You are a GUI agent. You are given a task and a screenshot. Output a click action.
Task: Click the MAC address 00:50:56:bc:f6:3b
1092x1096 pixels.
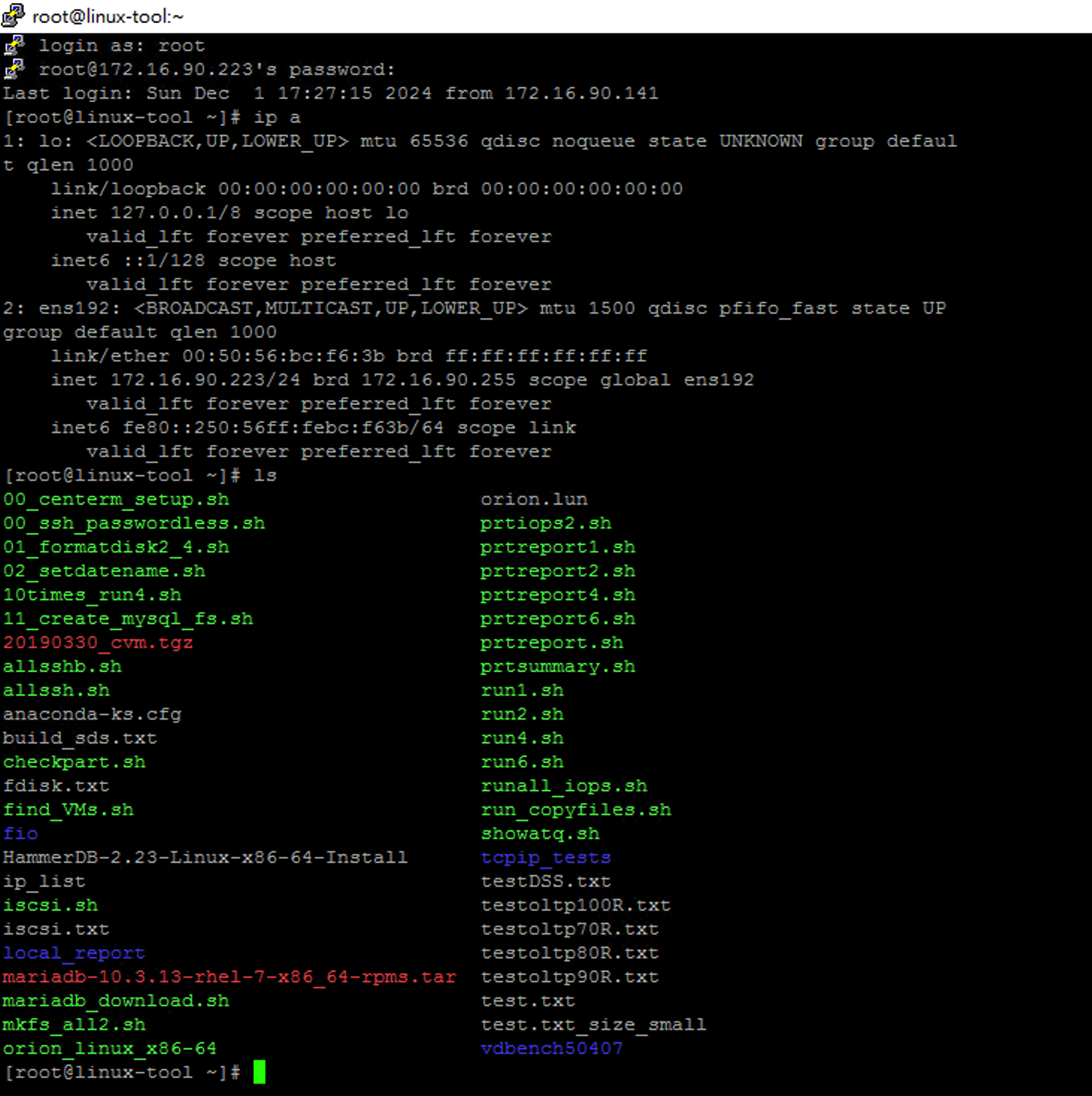283,356
